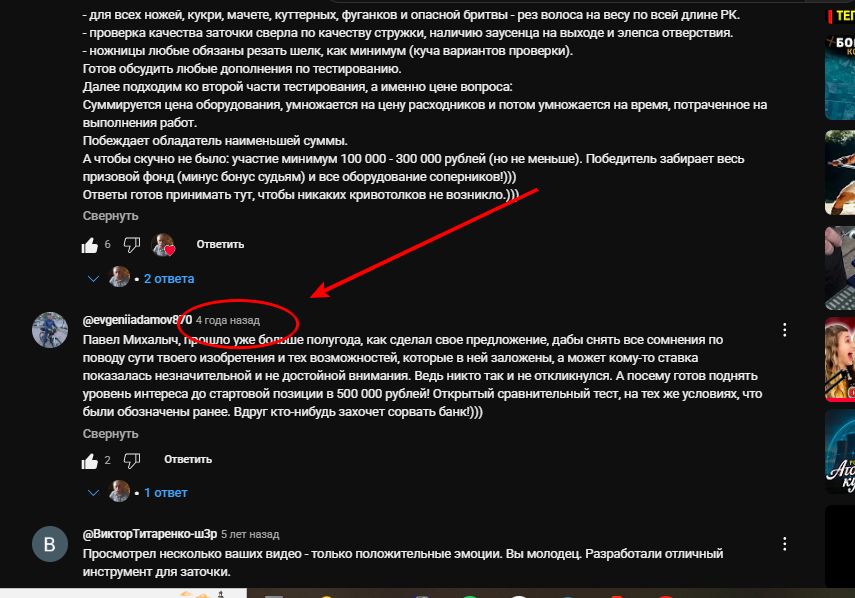This screenshot has width=855, height=598.
Task: Click the creator heart avatar badge
Action: (x=163, y=245)
